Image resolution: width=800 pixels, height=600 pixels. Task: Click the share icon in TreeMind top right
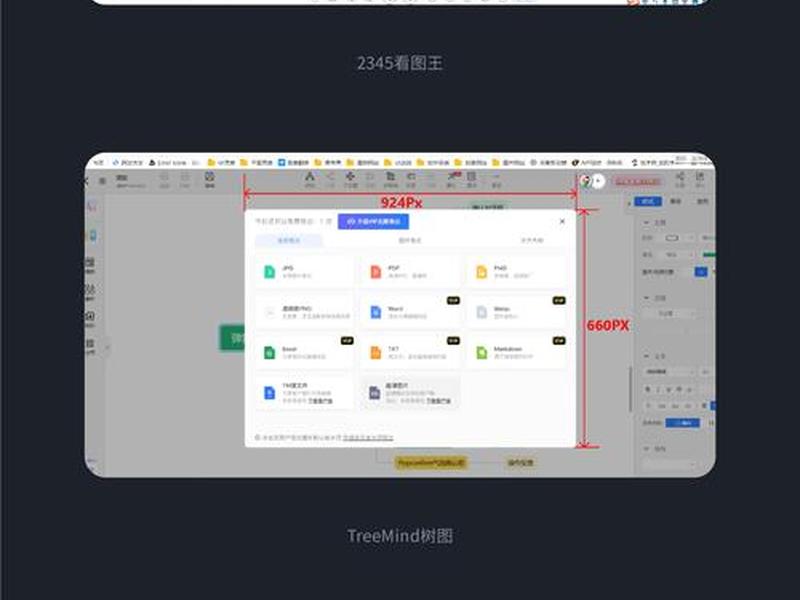(x=680, y=179)
